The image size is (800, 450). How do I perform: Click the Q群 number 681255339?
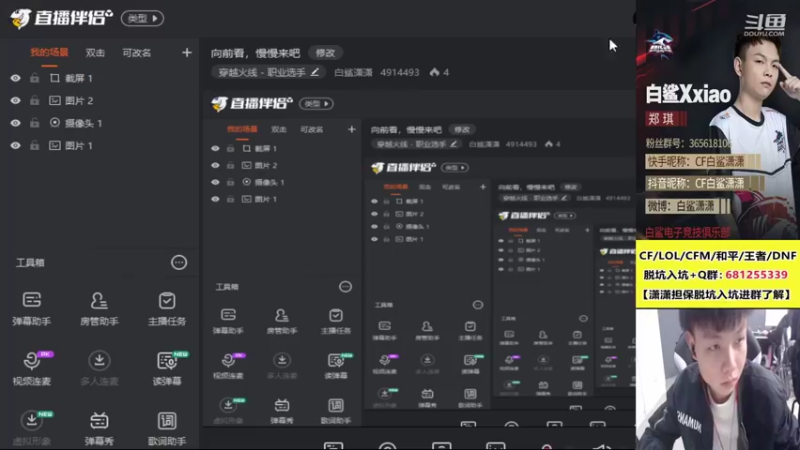(756, 274)
